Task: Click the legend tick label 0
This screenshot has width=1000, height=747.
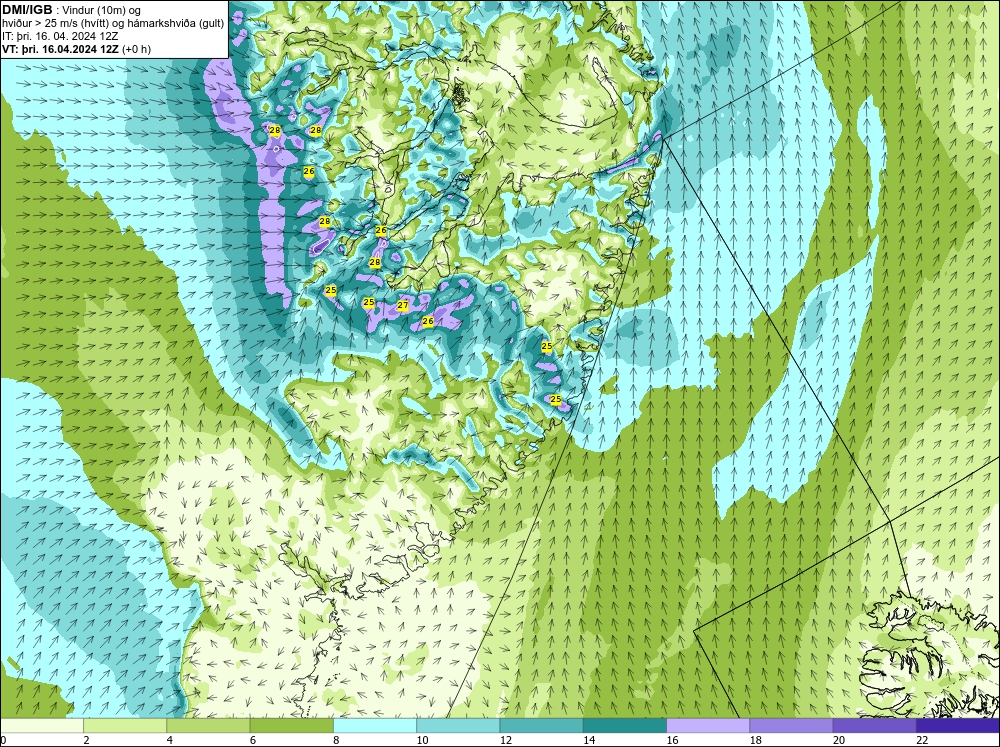Action: [x=3, y=740]
